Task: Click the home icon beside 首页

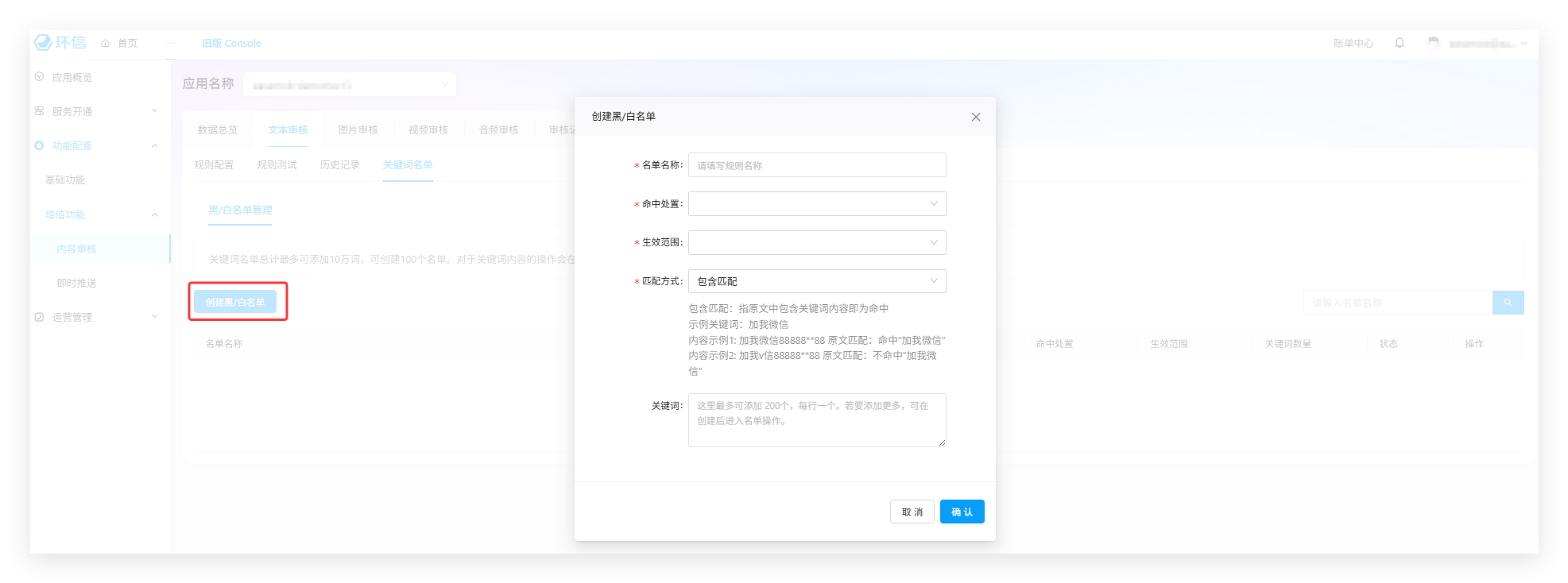Action: [105, 44]
